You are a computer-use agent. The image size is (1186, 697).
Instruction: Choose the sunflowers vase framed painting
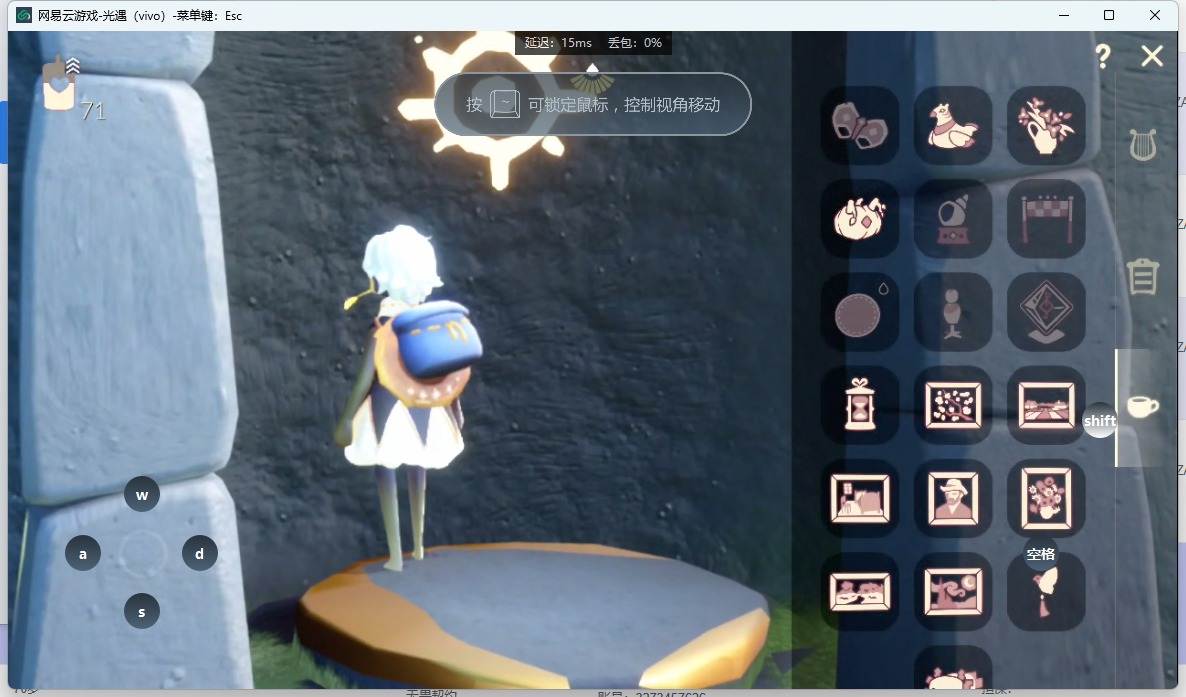pos(1046,498)
